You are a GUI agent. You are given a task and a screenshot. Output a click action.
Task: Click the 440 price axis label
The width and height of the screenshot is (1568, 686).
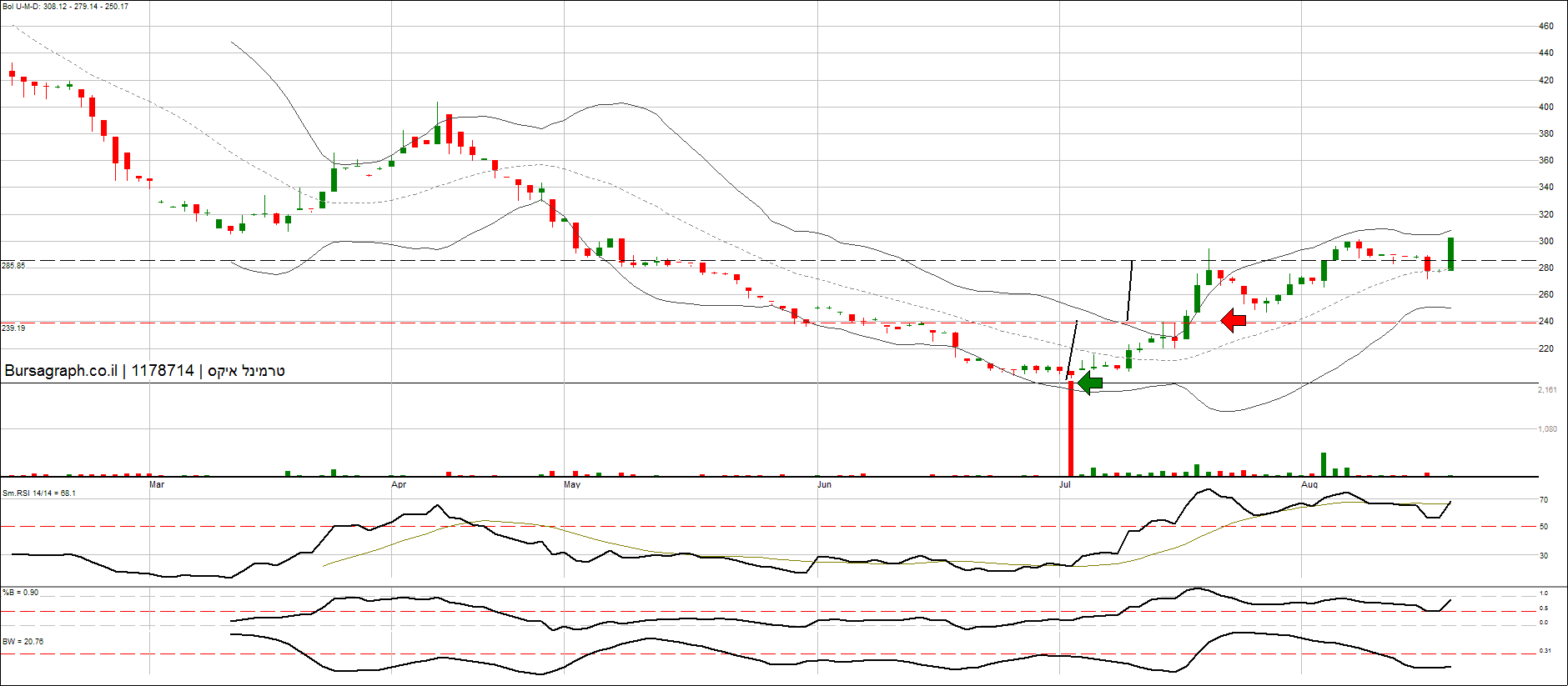click(x=1546, y=53)
